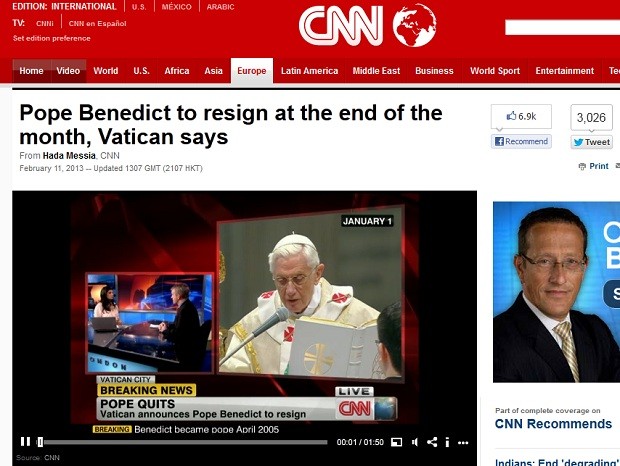Open the Middle East section
The image size is (620, 466).
376,71
